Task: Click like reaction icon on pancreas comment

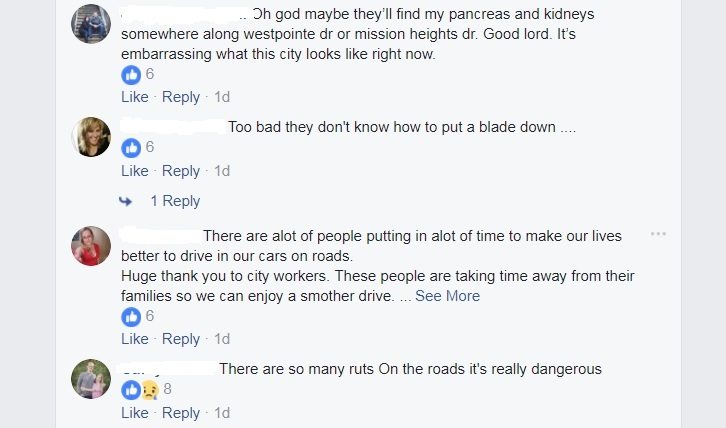Action: coord(131,74)
